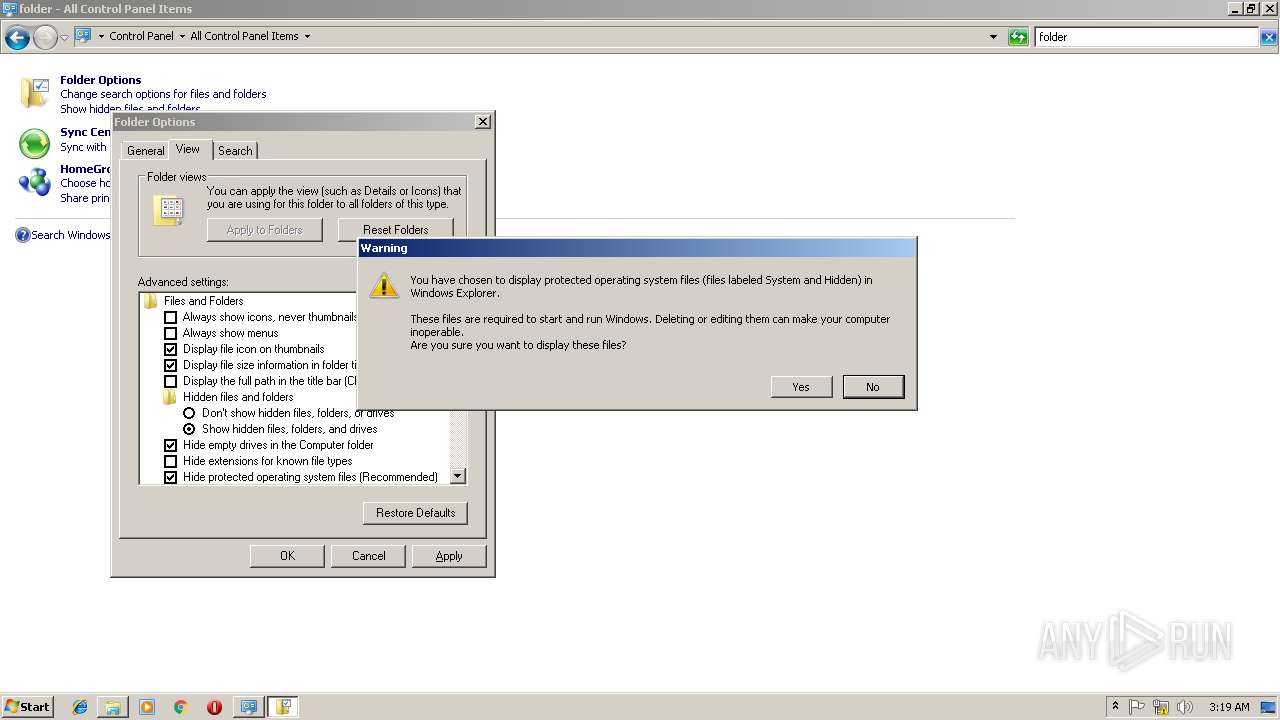Expand the Control Panel breadcrumb arrow
This screenshot has width=1280, height=720.
coord(182,36)
